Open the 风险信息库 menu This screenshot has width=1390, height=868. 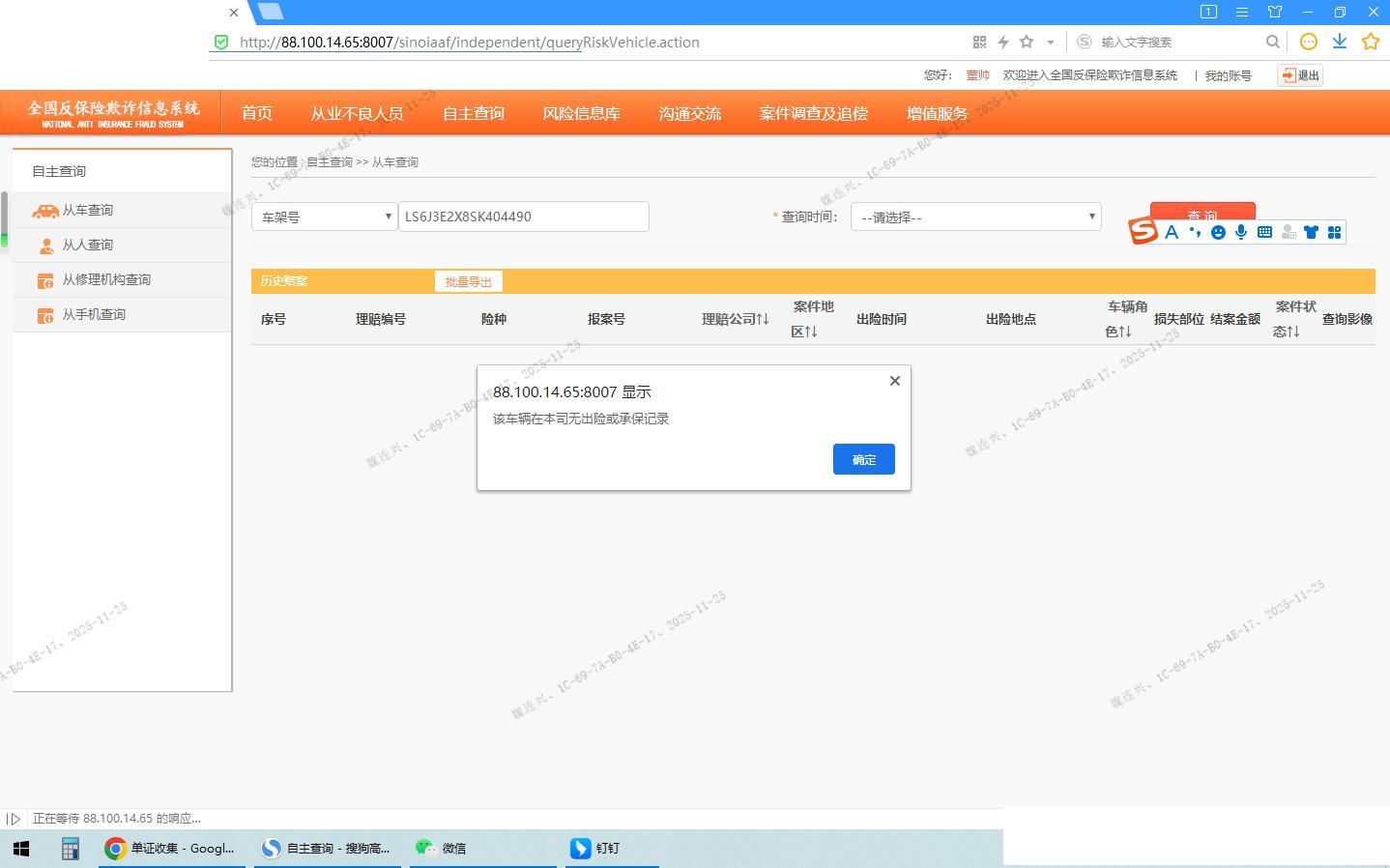(581, 113)
